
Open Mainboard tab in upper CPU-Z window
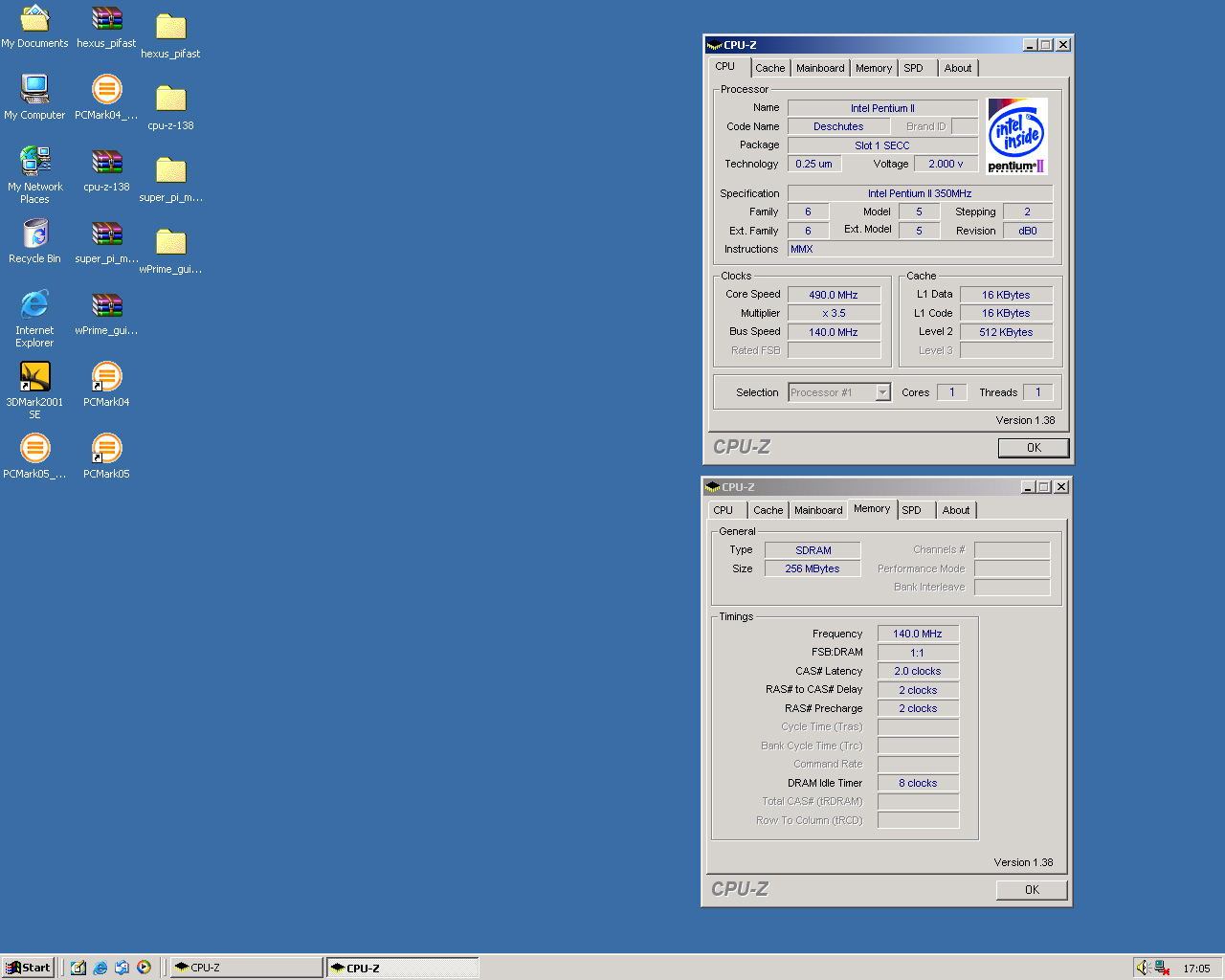coord(820,68)
